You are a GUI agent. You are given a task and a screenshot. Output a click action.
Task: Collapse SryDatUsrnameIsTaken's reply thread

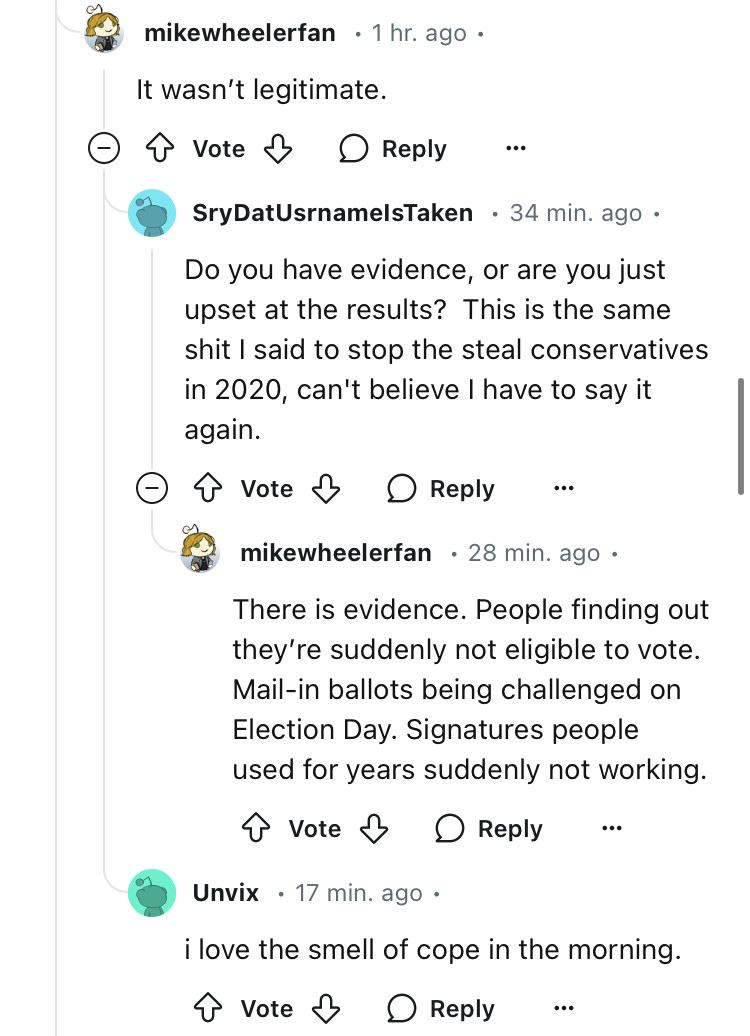[x=152, y=489]
